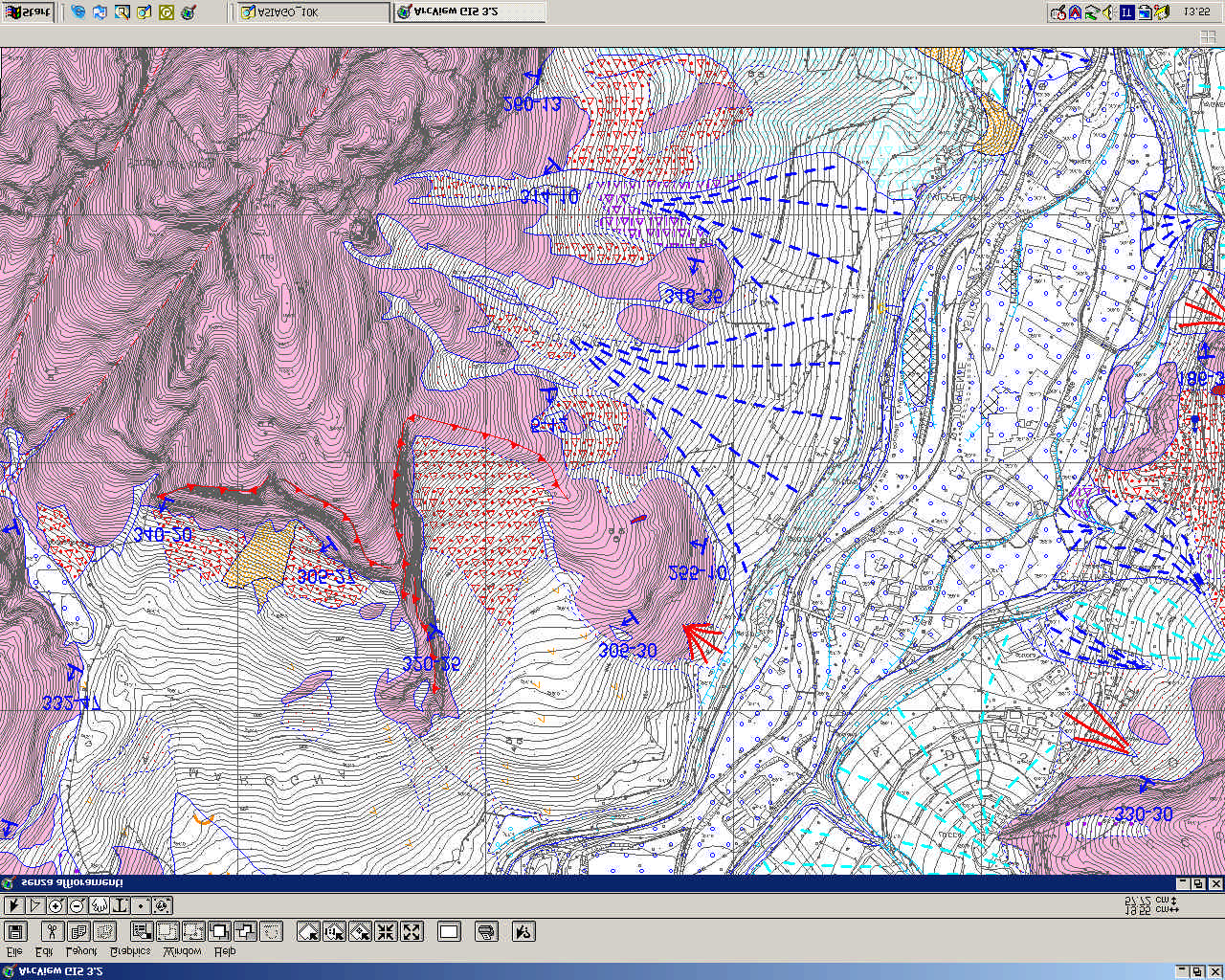This screenshot has width=1225, height=980.
Task: Click the grid icon below the tray
Action: click(1208, 36)
